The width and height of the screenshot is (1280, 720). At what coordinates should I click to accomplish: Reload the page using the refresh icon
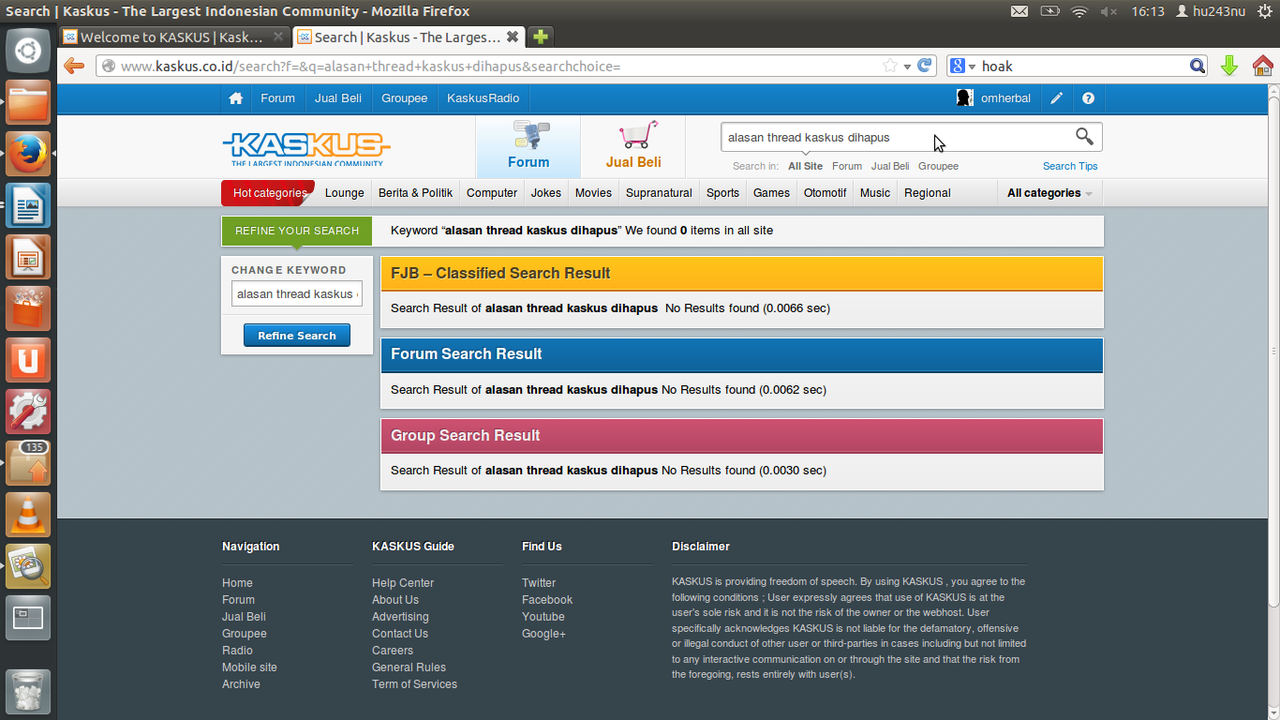(925, 66)
